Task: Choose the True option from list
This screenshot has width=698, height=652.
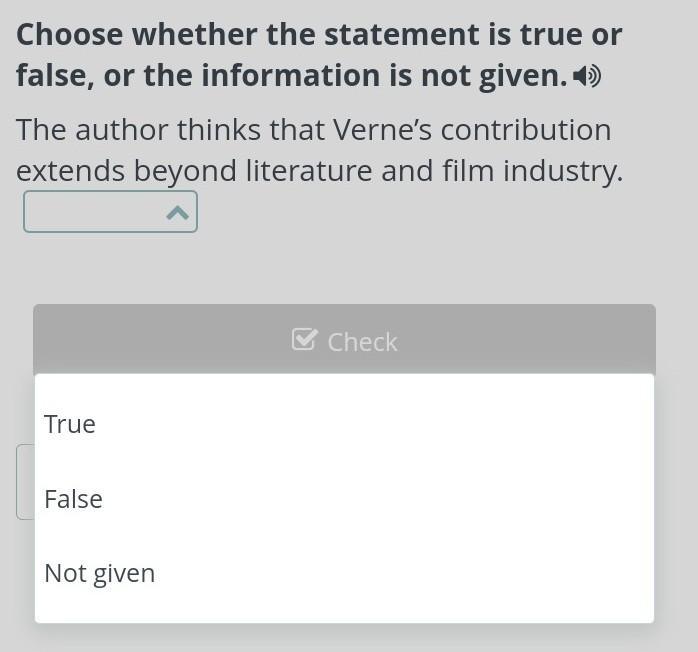Action: pyautogui.click(x=344, y=424)
